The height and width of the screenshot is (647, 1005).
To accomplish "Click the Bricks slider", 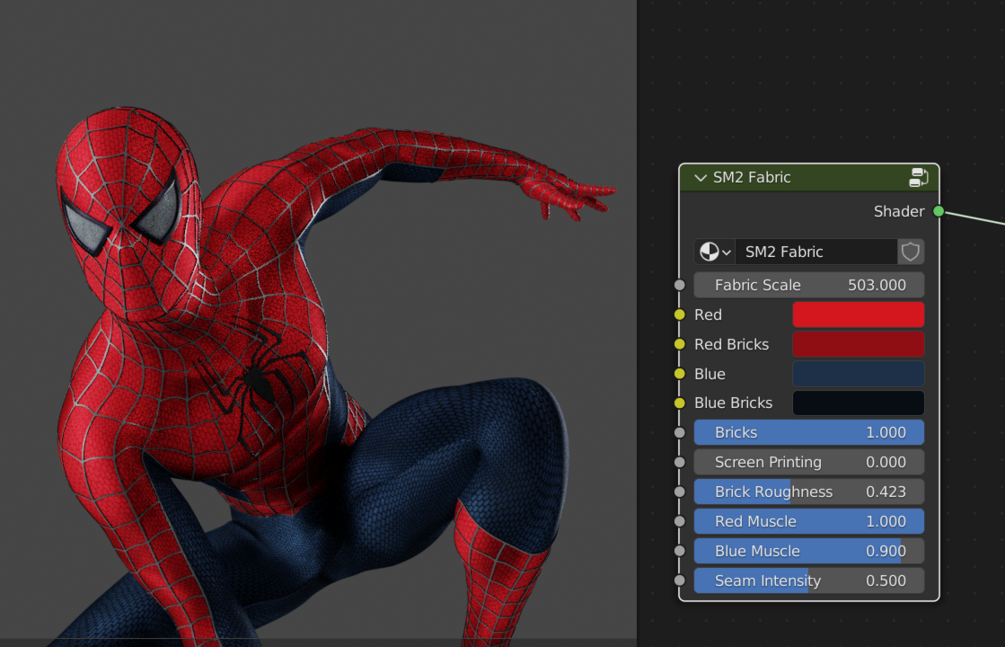I will [x=809, y=433].
